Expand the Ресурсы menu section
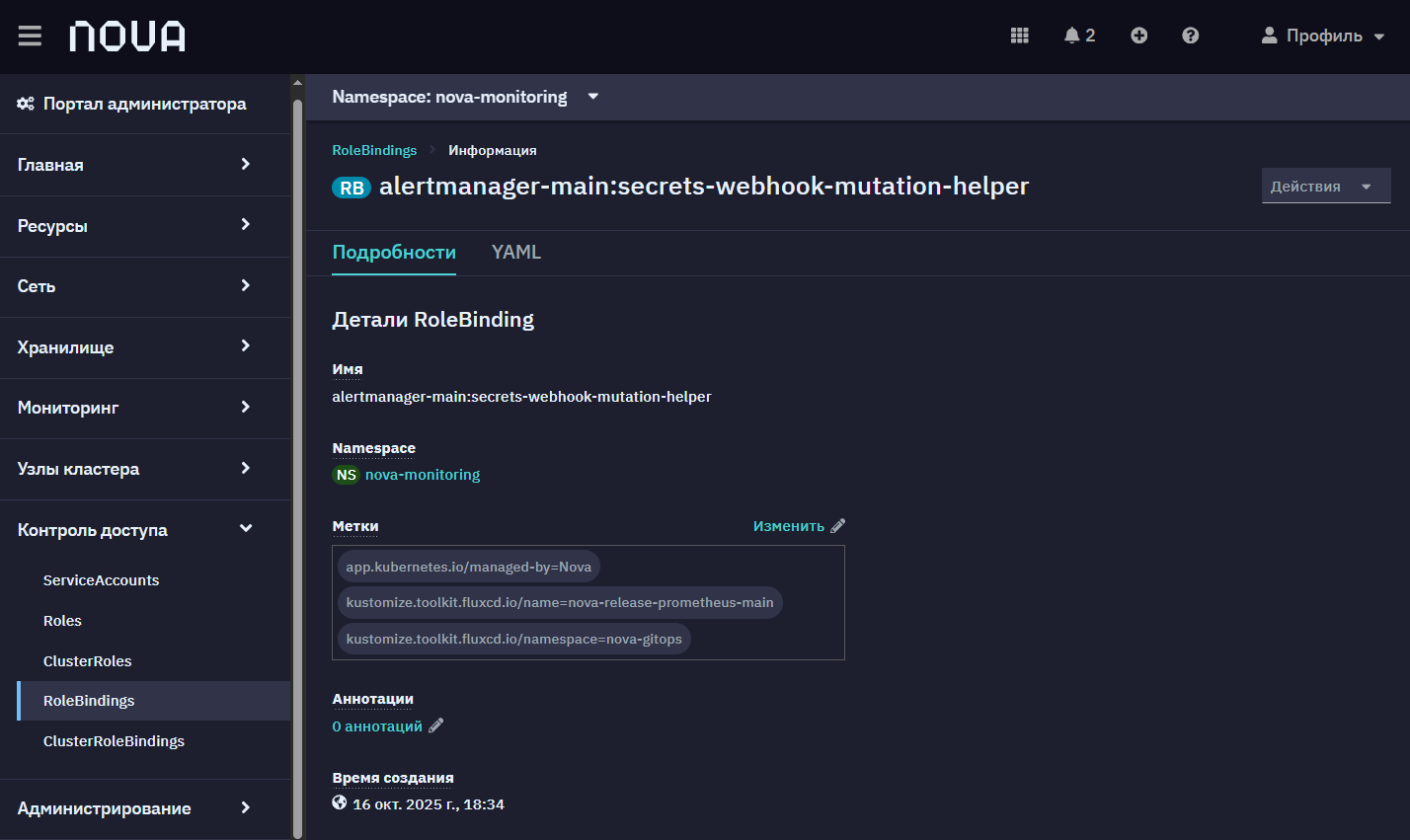Screen dimensions: 1410x840 pos(145,226)
